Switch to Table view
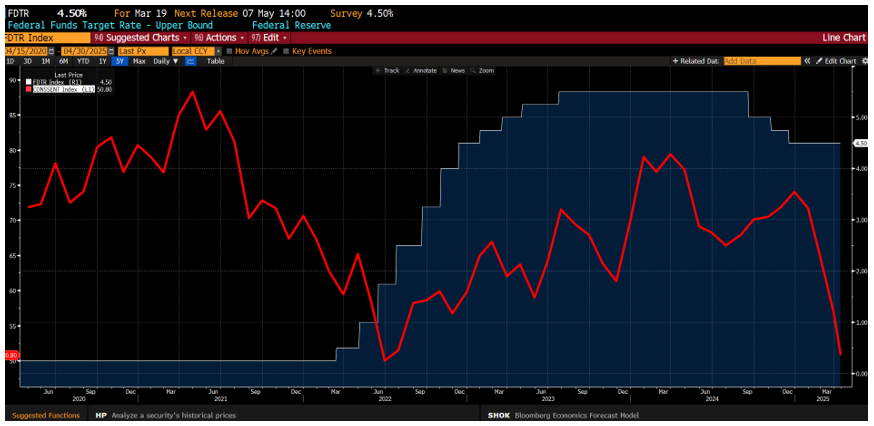874x426 pixels. pyautogui.click(x=215, y=61)
